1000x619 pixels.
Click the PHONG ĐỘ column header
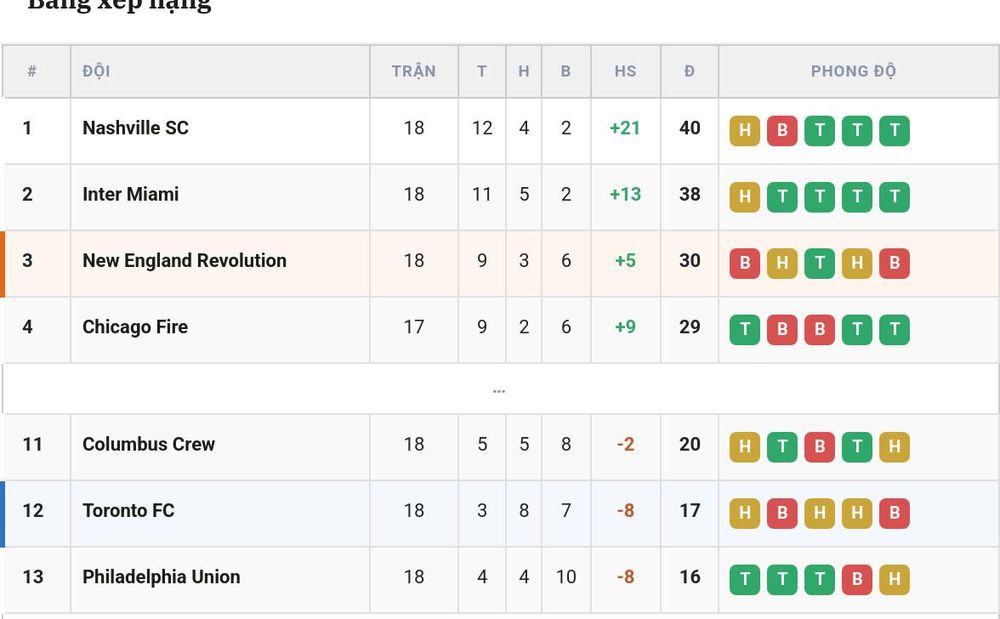click(853, 71)
